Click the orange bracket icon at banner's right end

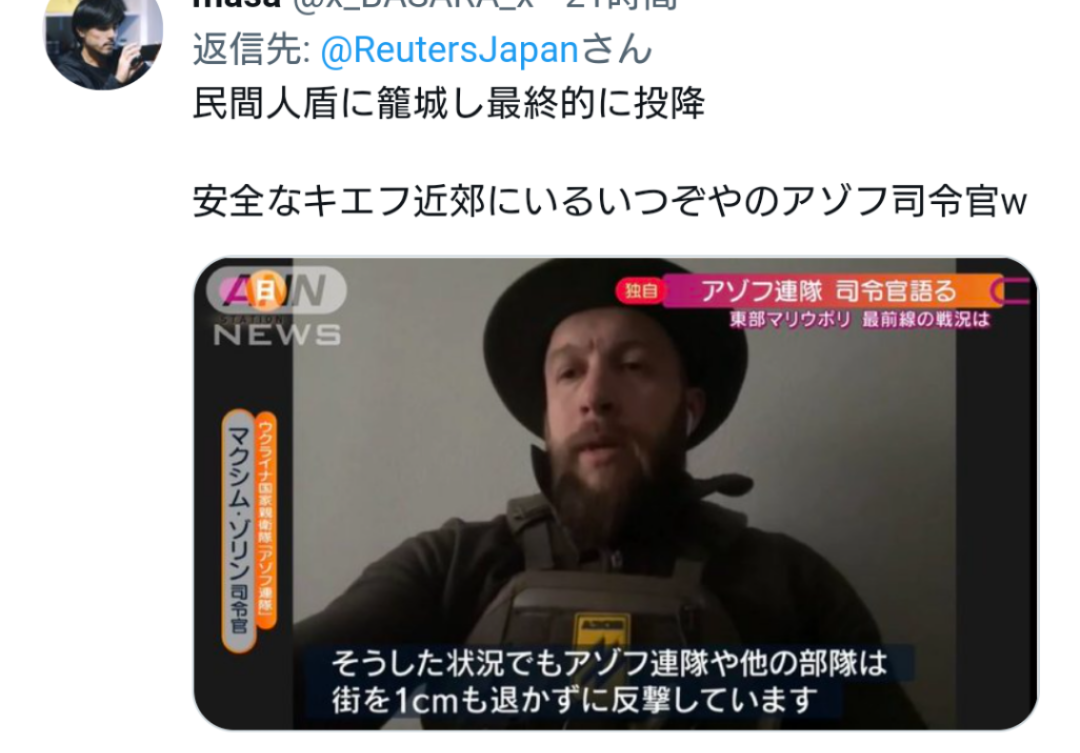pyautogui.click(x=1010, y=291)
